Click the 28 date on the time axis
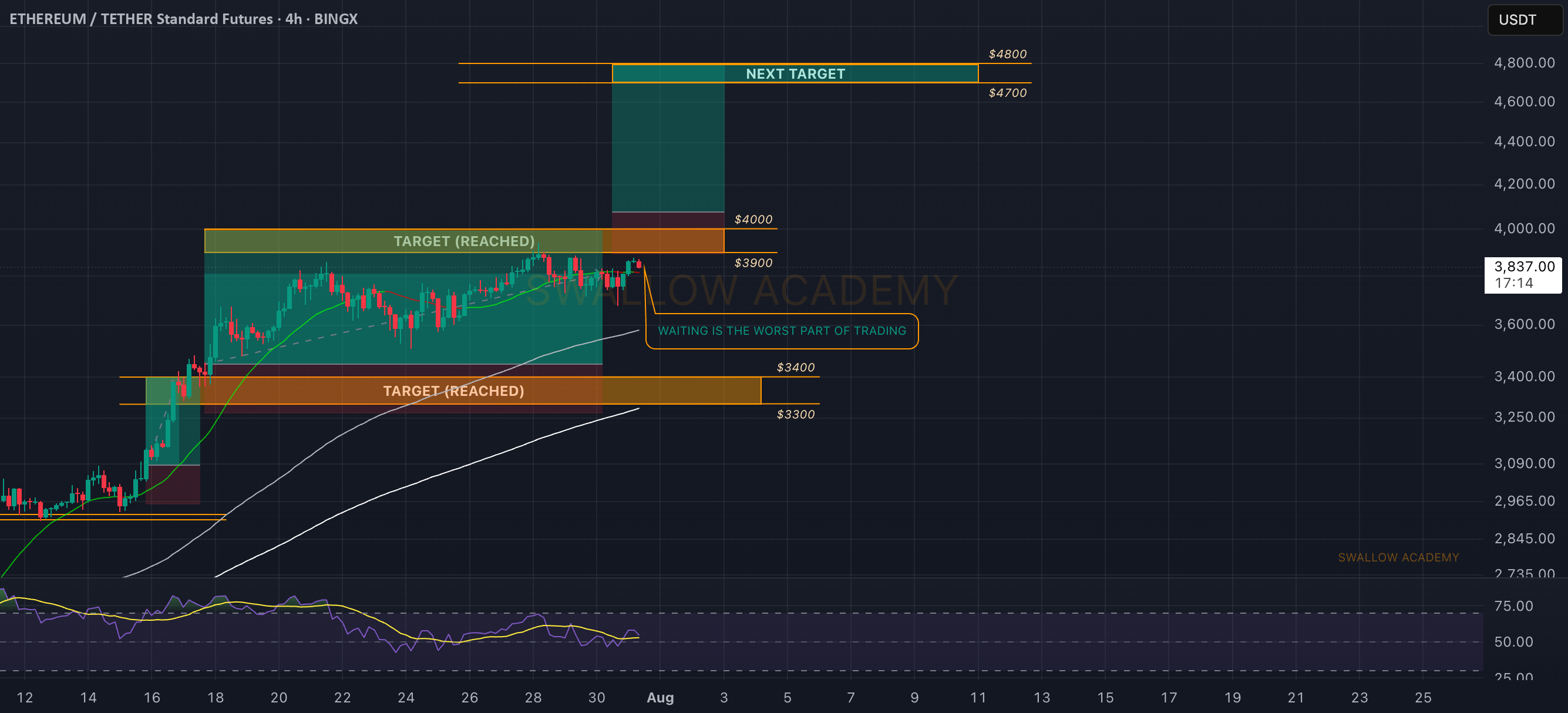1568x713 pixels. [533, 697]
